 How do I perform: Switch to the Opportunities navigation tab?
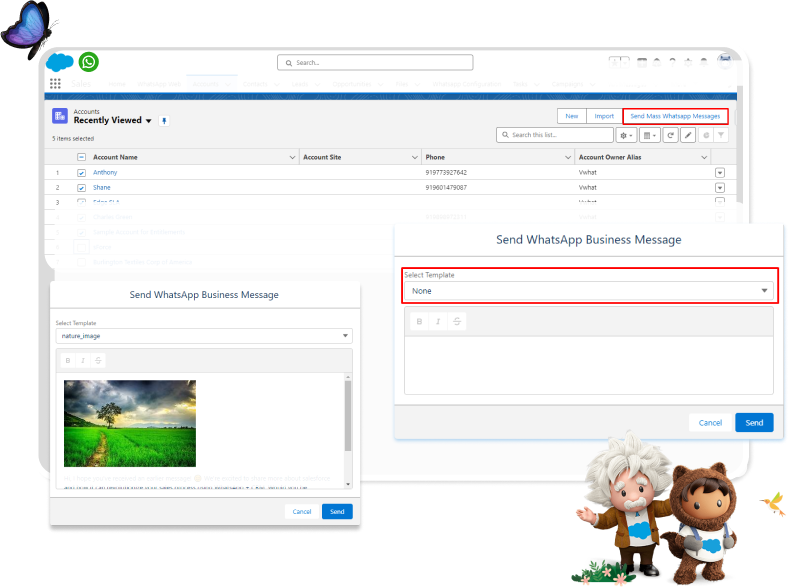coord(352,84)
